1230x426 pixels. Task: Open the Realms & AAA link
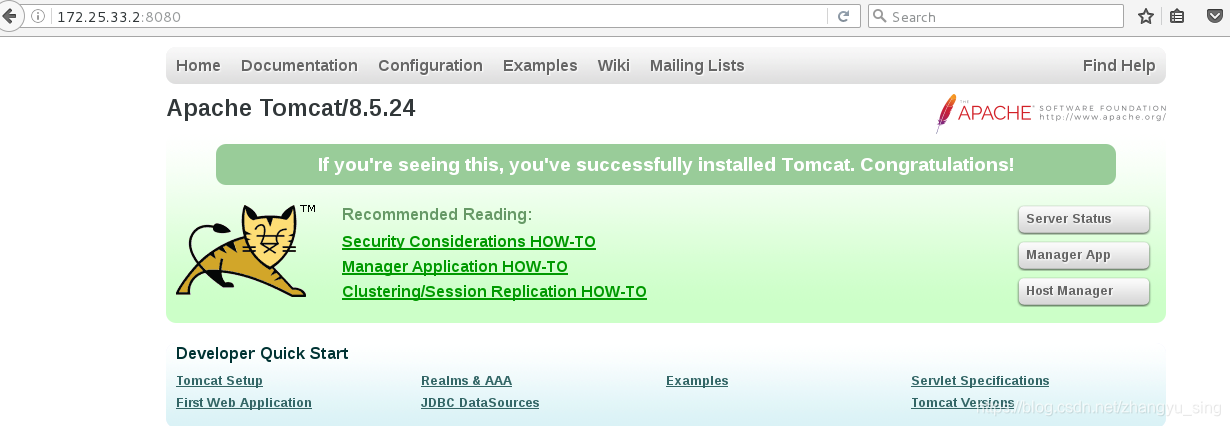466,381
